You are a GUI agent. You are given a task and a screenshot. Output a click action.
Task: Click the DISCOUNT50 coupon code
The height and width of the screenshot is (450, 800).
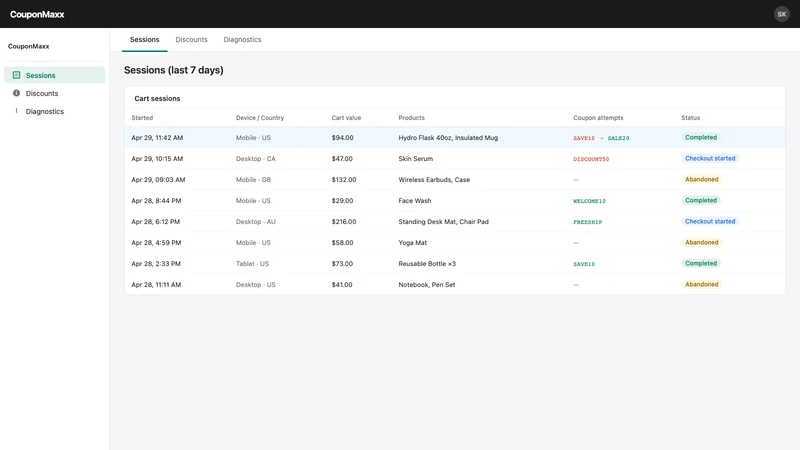click(x=591, y=159)
